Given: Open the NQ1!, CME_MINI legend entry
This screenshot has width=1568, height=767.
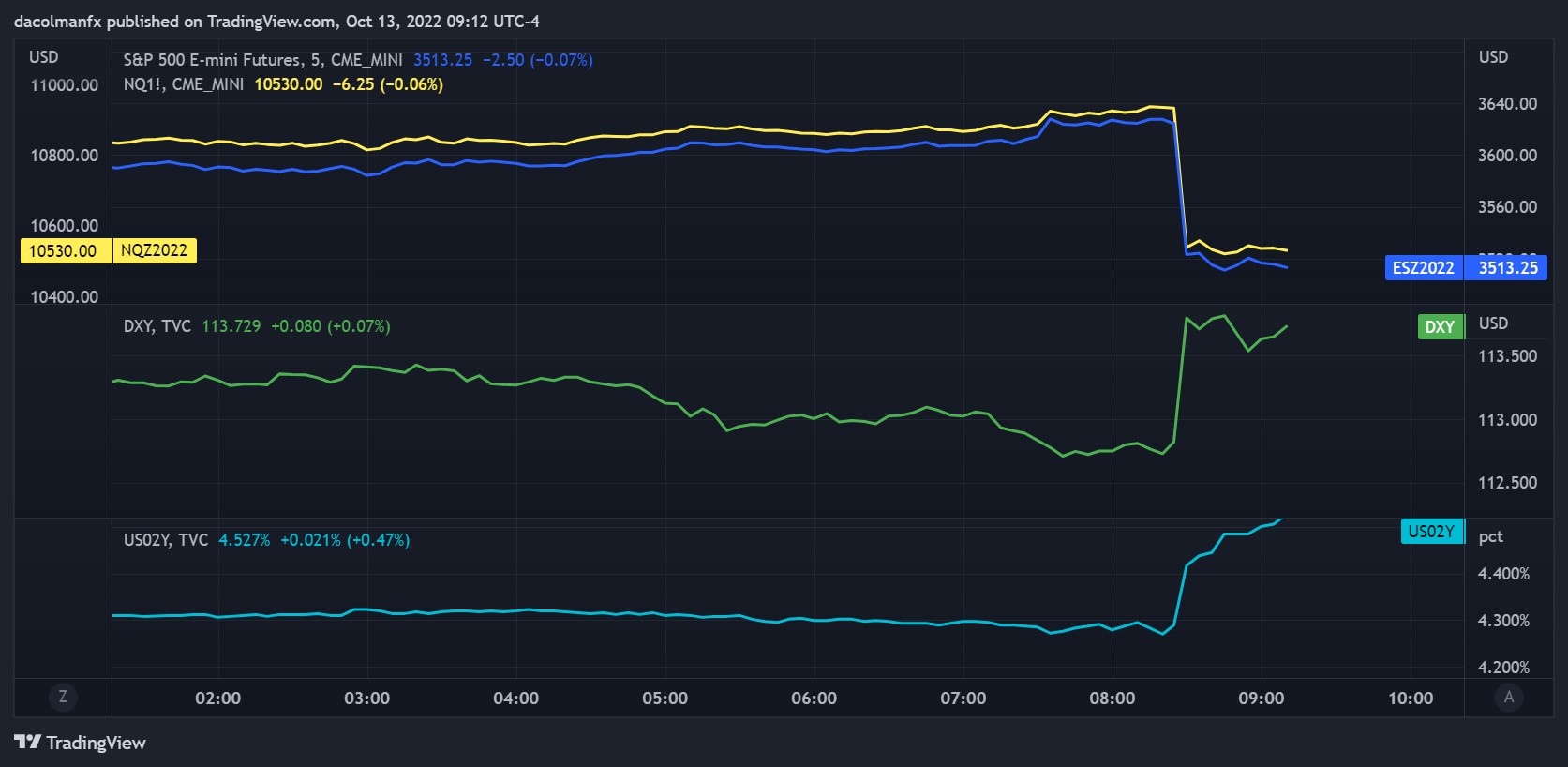Looking at the screenshot, I should pos(184,84).
